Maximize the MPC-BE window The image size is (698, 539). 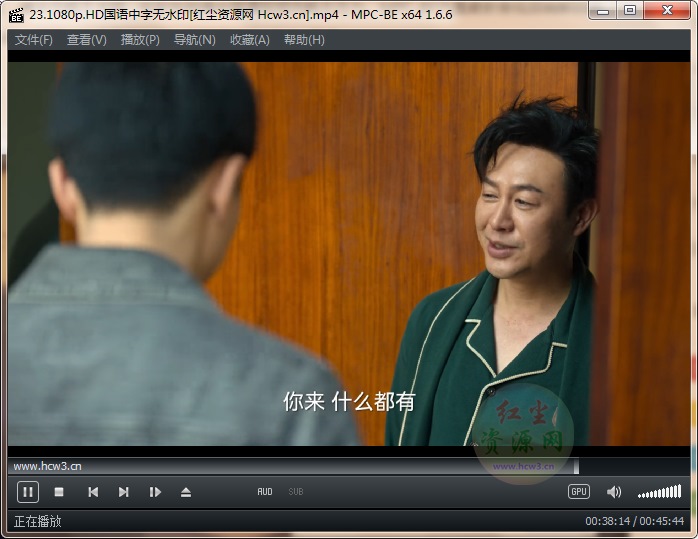[x=629, y=11]
